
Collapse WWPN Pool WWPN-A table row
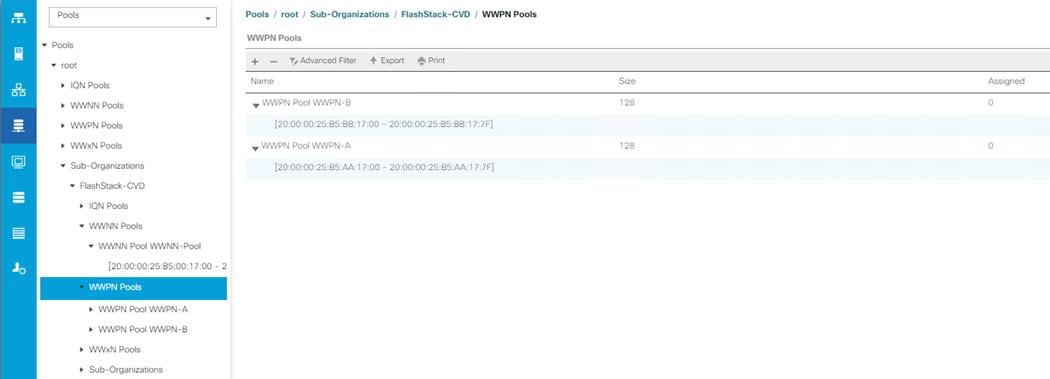tap(256, 149)
